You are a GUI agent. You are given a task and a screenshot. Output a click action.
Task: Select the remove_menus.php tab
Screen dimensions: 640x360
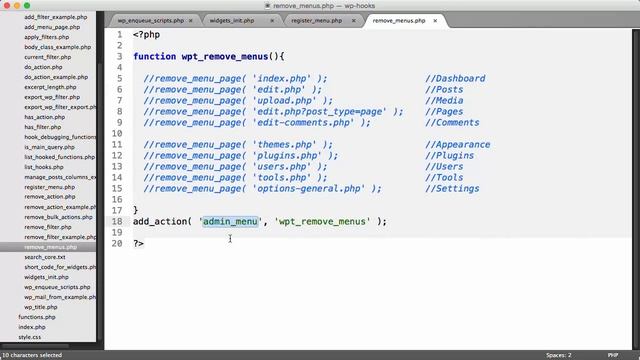coord(399,20)
